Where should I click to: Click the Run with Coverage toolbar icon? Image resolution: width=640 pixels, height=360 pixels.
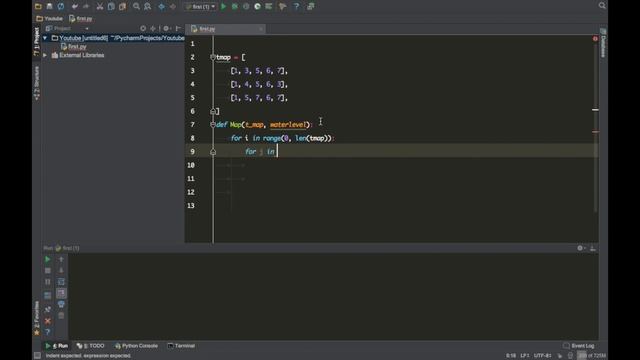[x=246, y=7]
